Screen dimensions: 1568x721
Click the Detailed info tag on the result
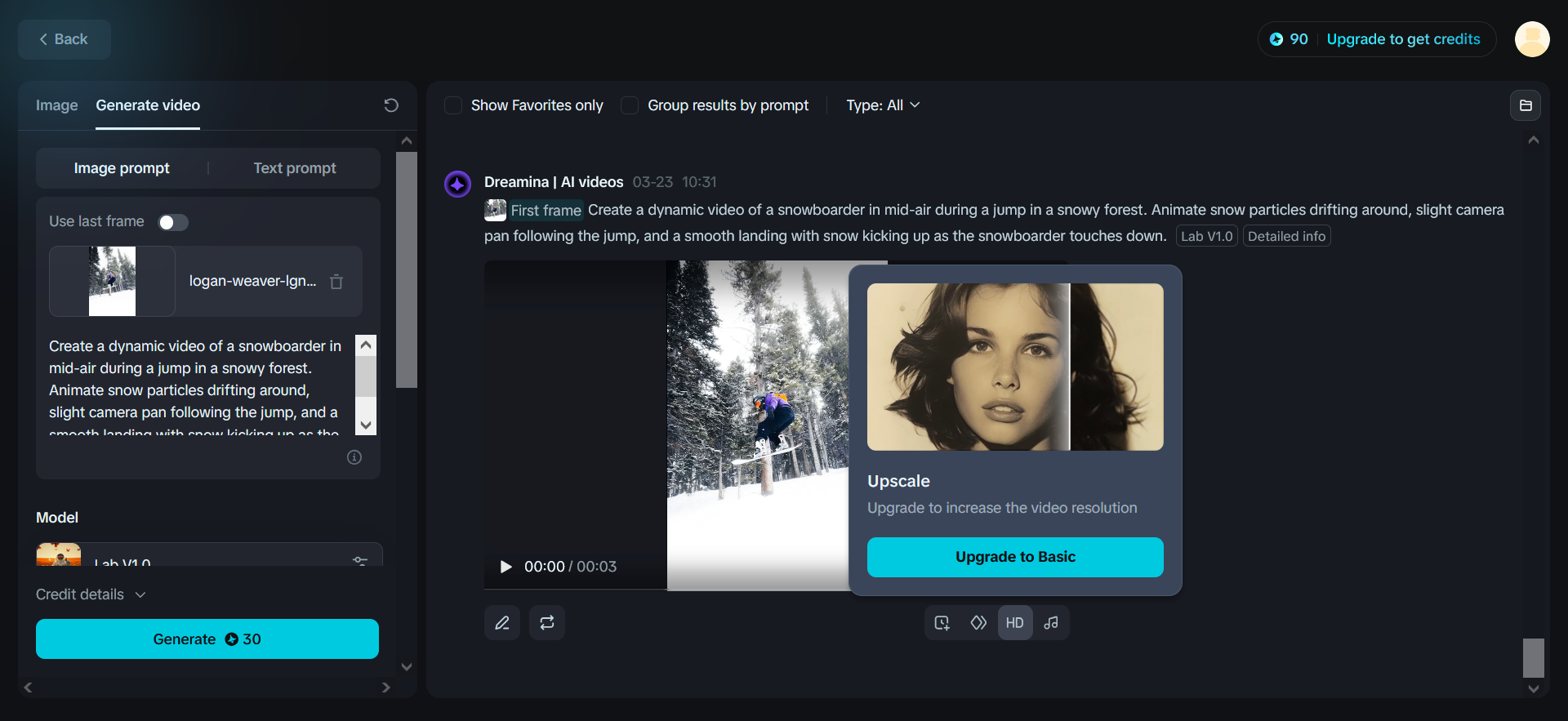[x=1287, y=236]
